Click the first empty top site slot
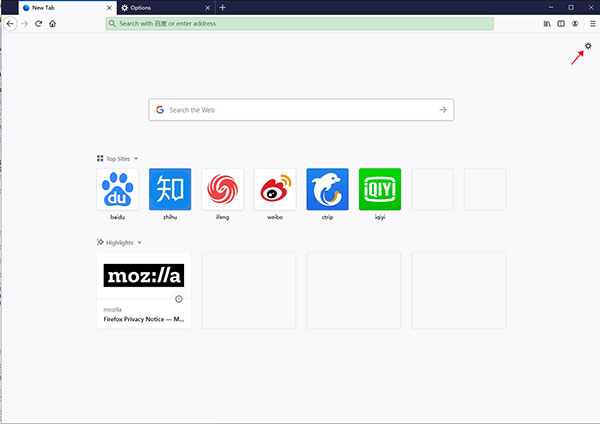Image resolution: width=600 pixels, height=424 pixels. [432, 189]
